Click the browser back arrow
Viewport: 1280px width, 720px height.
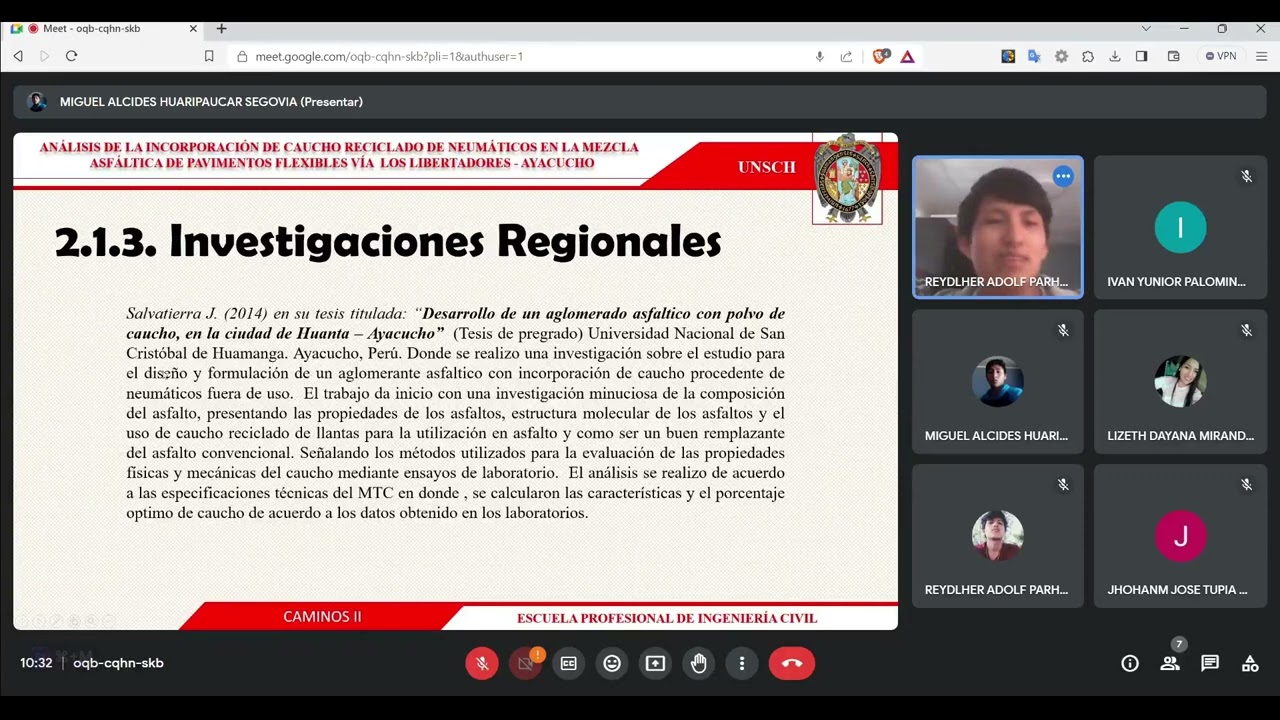[18, 56]
